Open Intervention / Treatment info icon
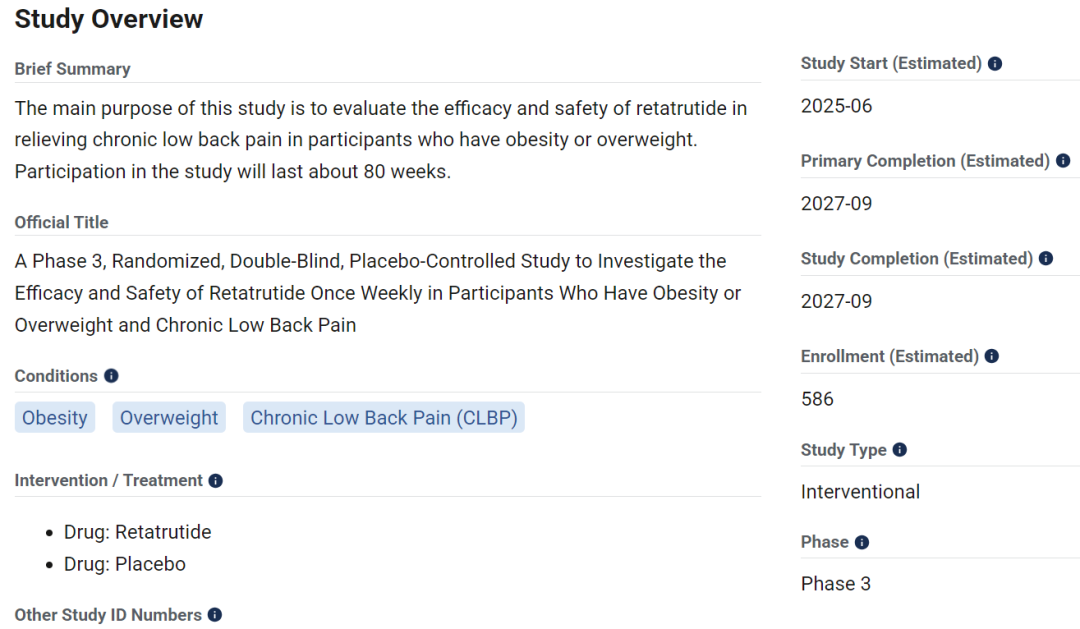Viewport: 1080px width, 629px height. [216, 481]
